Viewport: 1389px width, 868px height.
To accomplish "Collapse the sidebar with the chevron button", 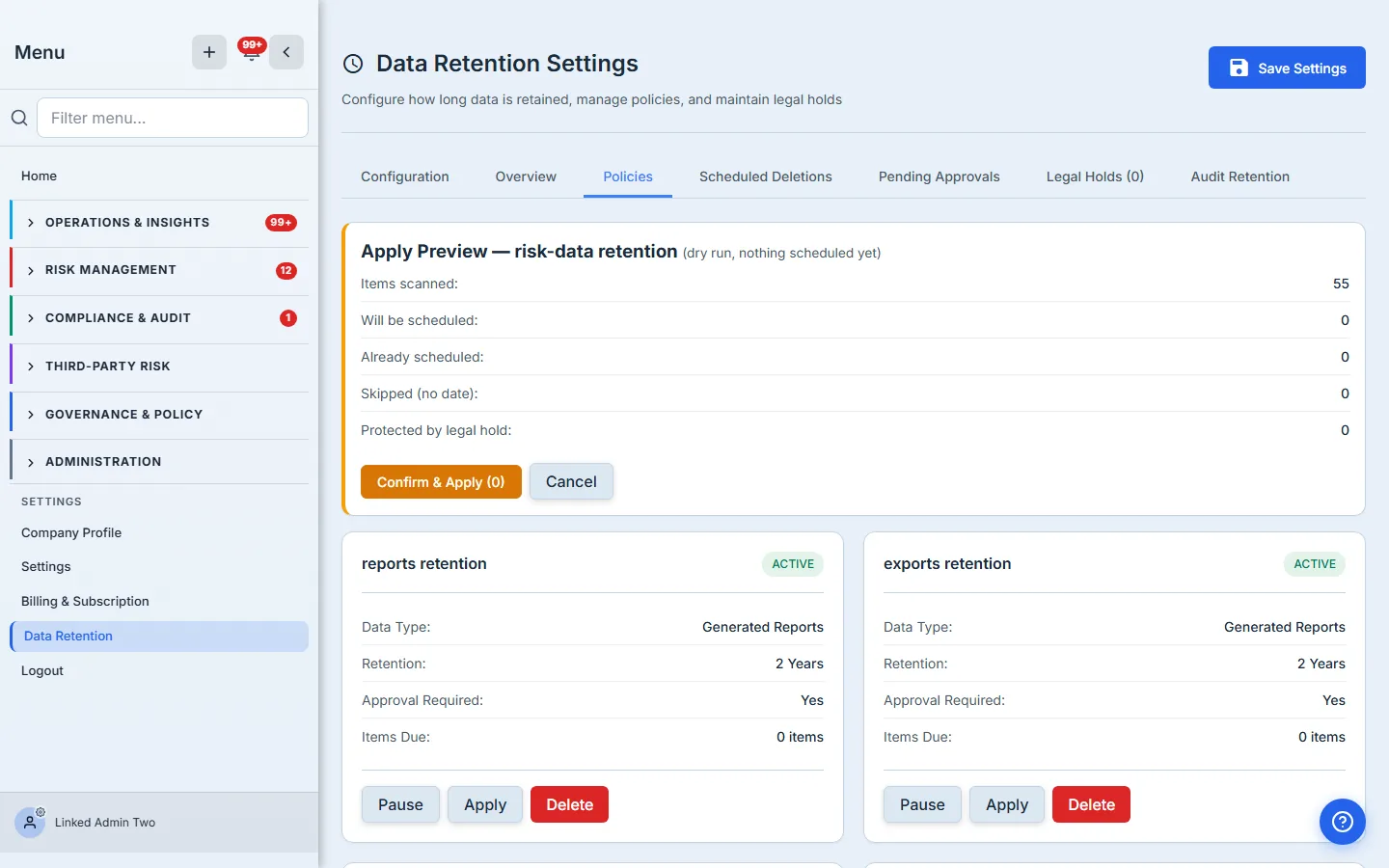I will coord(286,52).
